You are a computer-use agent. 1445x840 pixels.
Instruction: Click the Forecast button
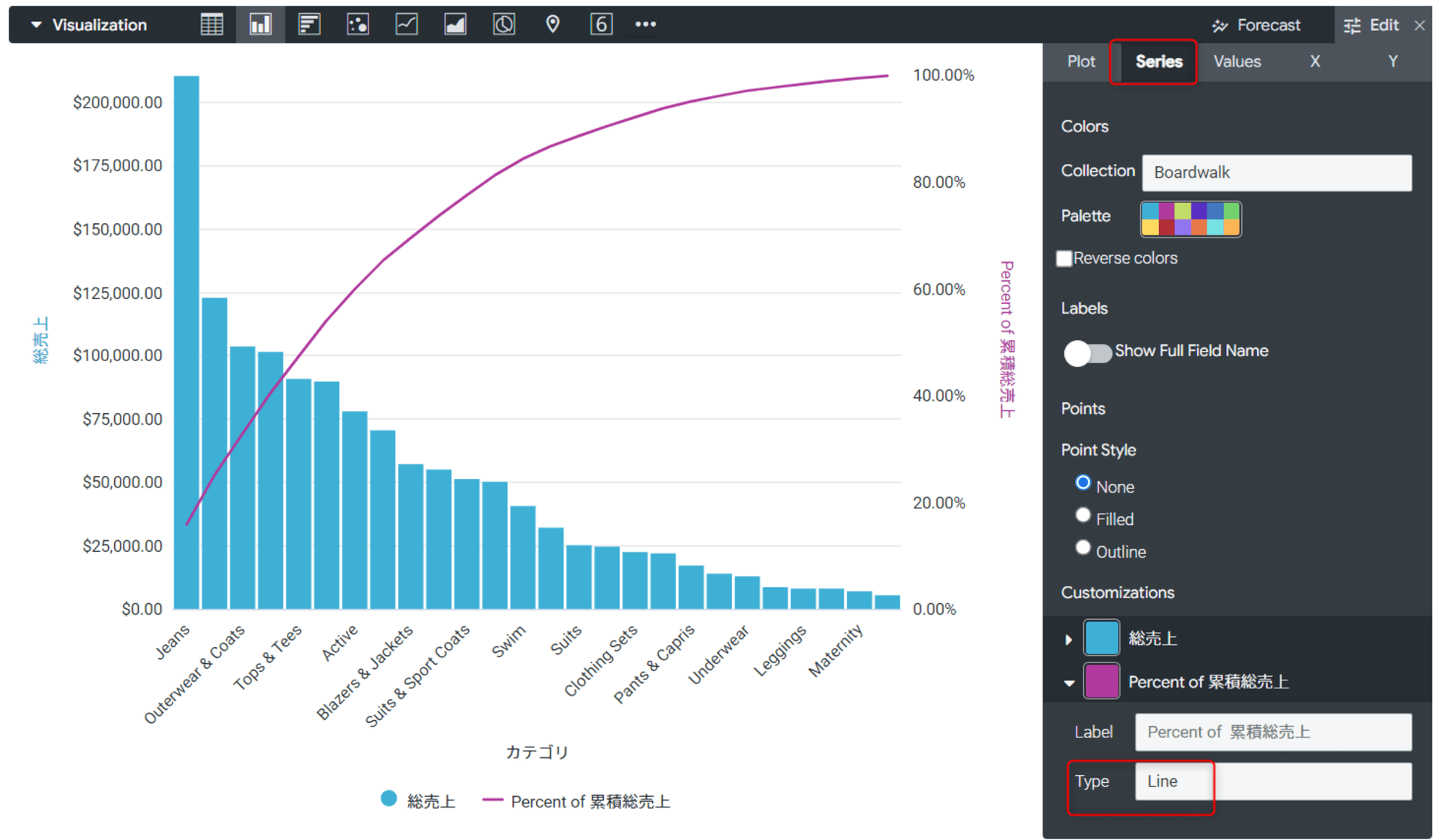(1256, 25)
